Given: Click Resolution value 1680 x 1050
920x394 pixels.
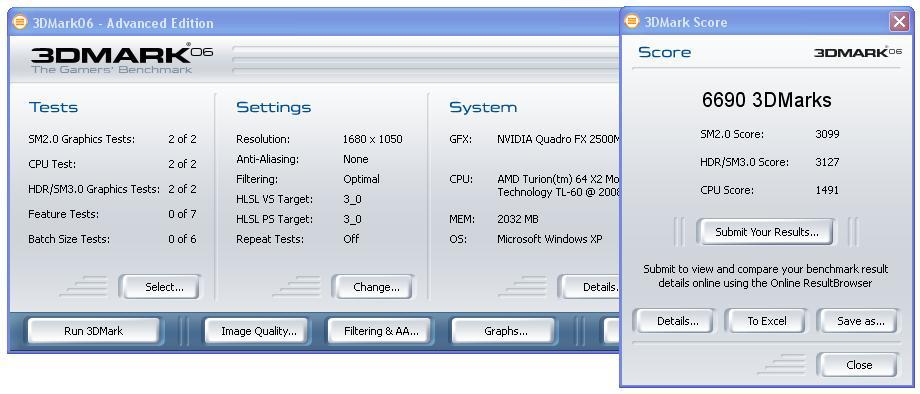Looking at the screenshot, I should click(373, 140).
